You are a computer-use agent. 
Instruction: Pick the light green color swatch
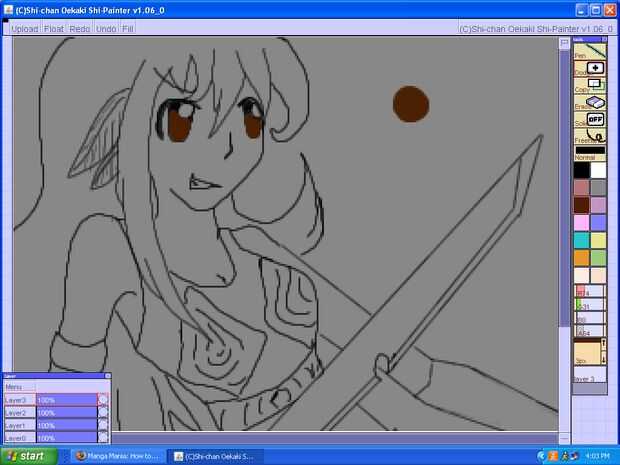(x=598, y=258)
